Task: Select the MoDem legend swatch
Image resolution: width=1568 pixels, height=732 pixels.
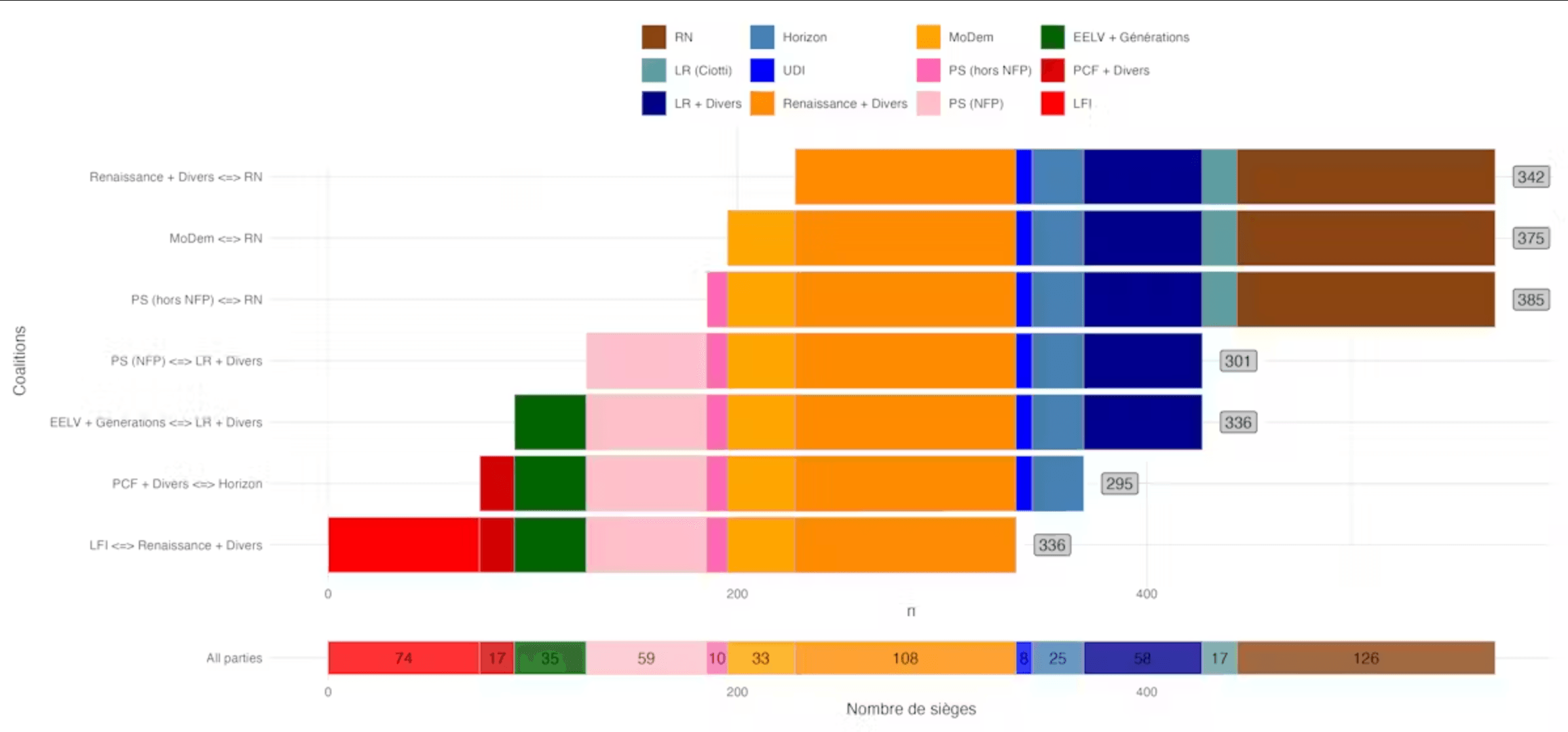Action: pyautogui.click(x=928, y=37)
